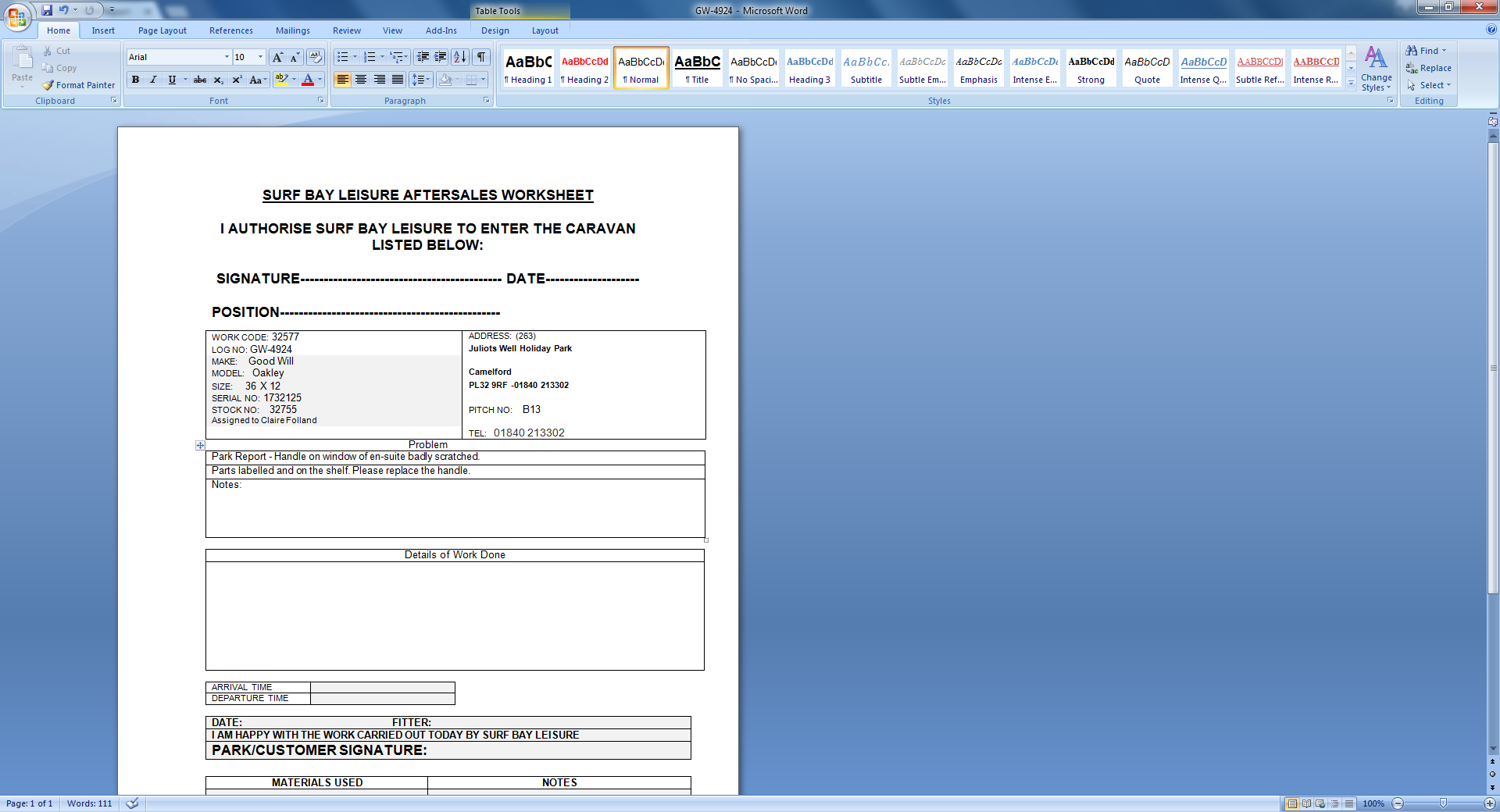Toggle subscript formatting
1500x812 pixels.
219,80
